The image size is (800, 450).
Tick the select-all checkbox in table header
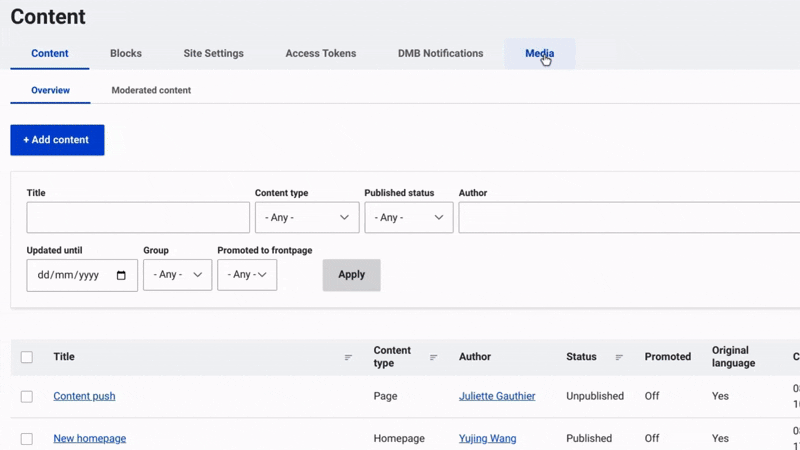click(27, 357)
